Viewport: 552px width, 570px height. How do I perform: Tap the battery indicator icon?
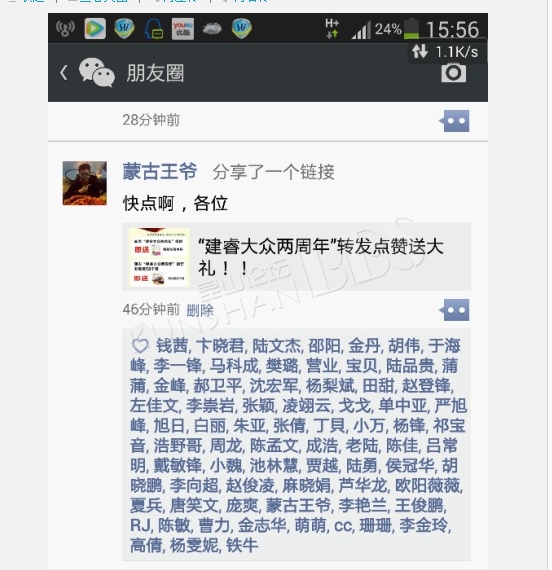pos(411,29)
